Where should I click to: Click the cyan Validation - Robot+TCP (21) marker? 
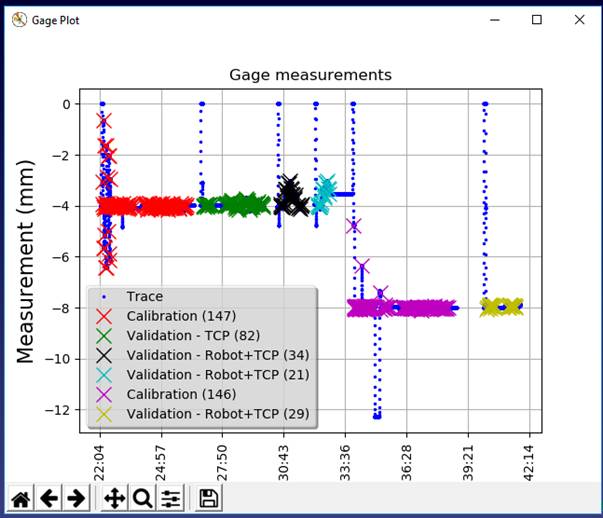(106, 374)
